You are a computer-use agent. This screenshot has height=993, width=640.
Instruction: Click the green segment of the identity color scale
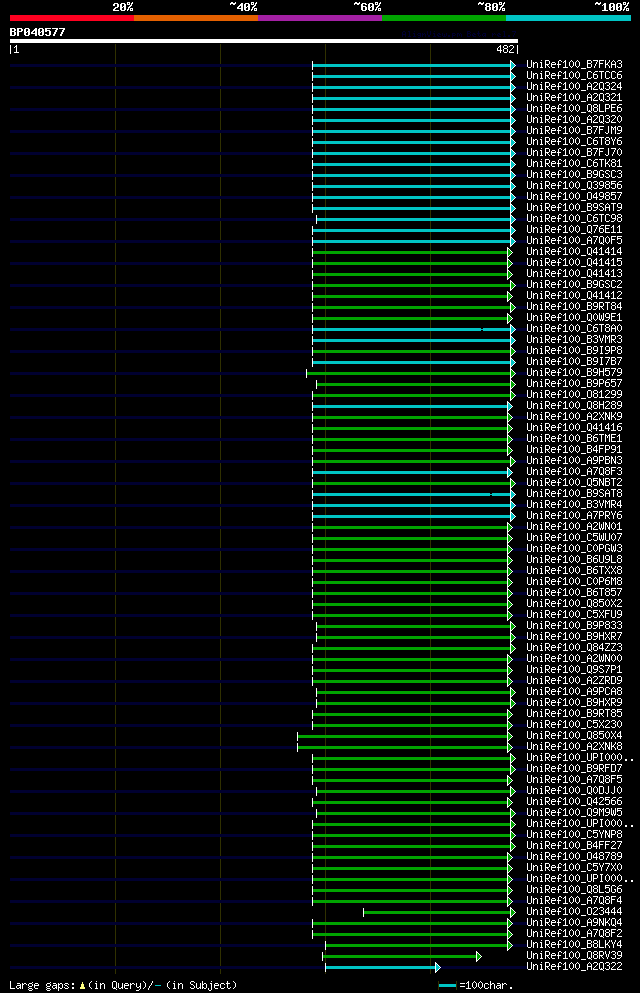tap(444, 18)
